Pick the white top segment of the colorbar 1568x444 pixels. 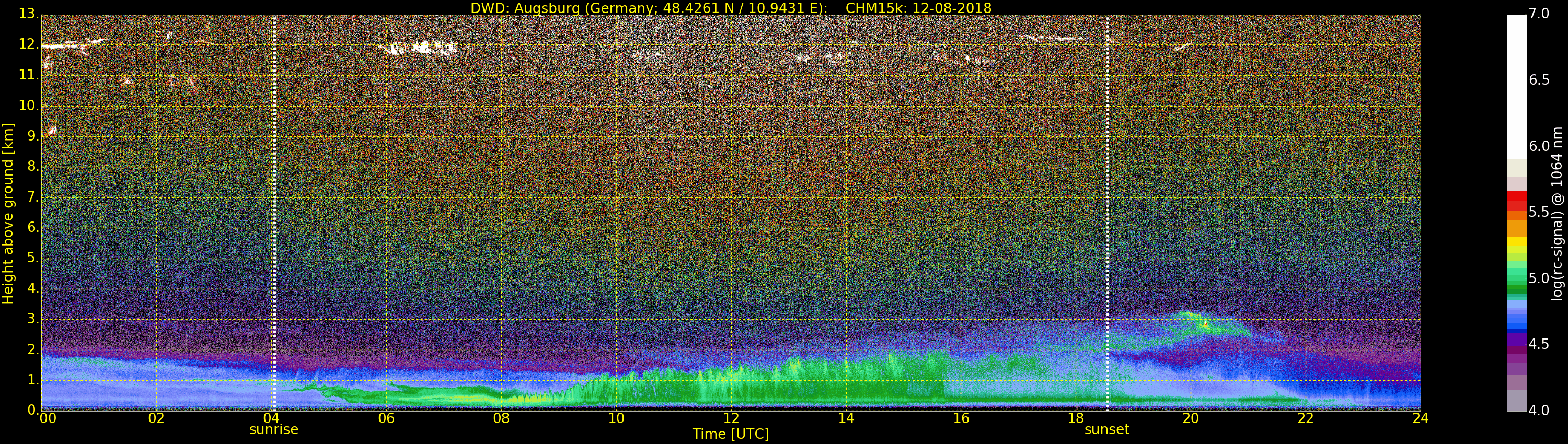coord(1516,87)
